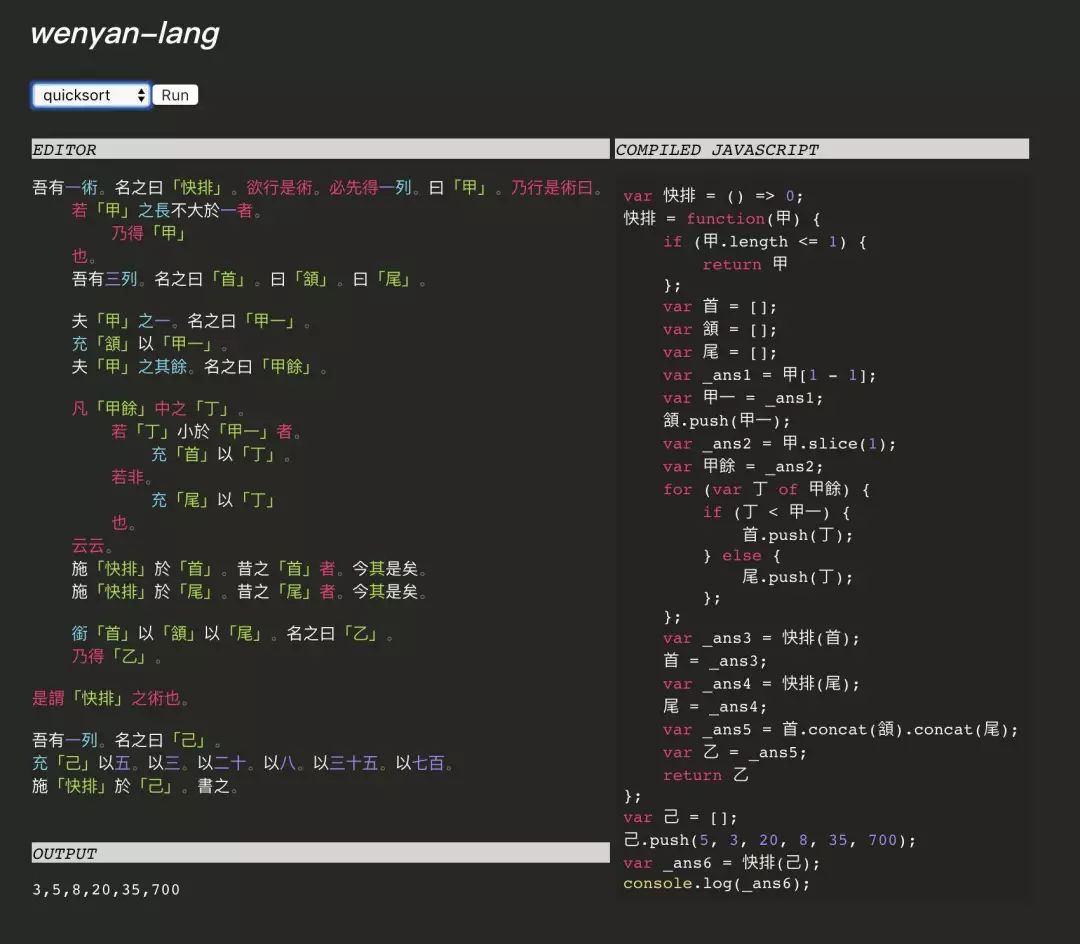Click compiled line 快排 = function(甲)
The height and width of the screenshot is (944, 1080).
[722, 218]
